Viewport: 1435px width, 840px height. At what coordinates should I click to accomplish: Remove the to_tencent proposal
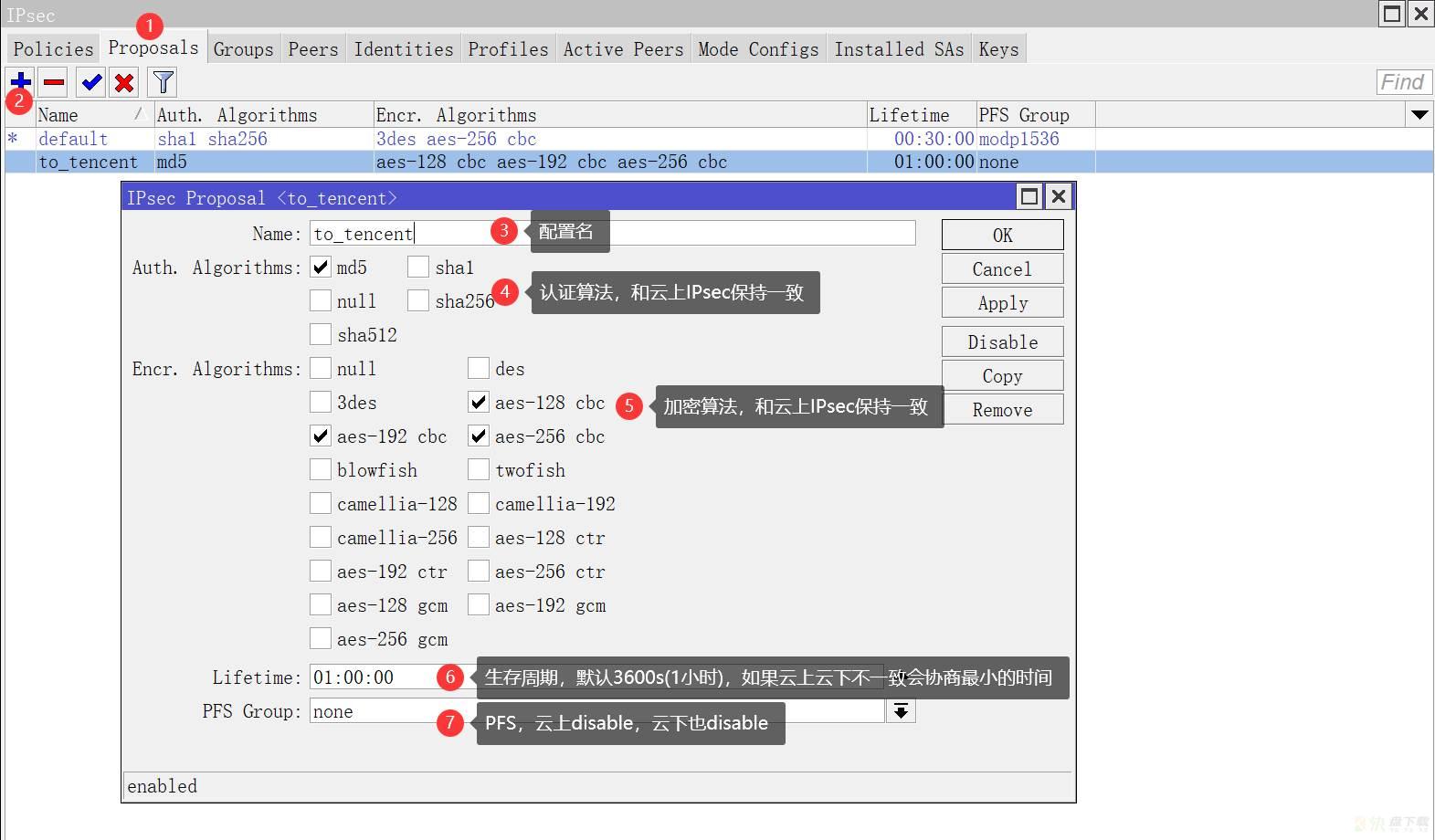click(x=1002, y=409)
